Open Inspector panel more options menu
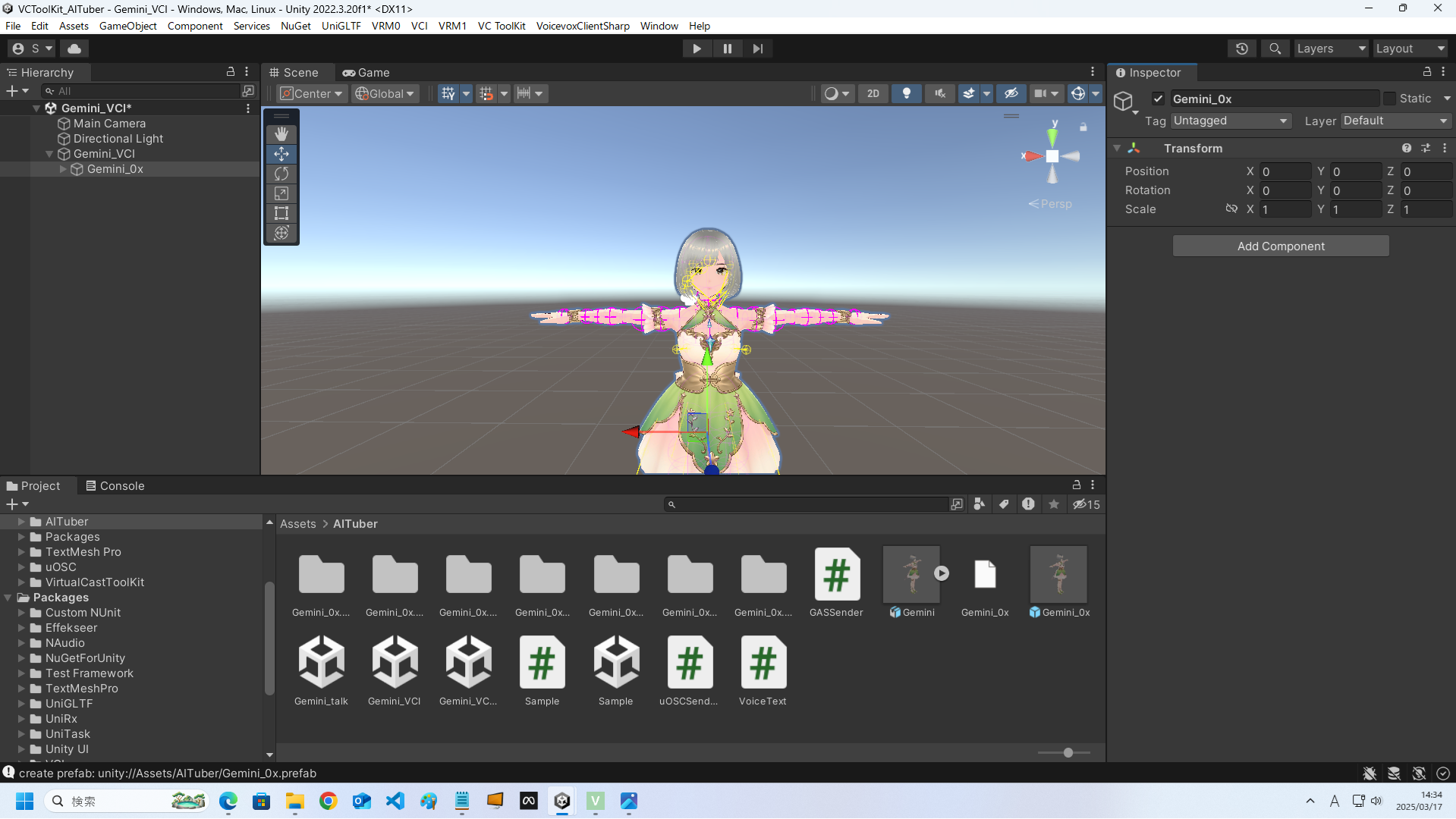The width and height of the screenshot is (1456, 819). point(1444,72)
